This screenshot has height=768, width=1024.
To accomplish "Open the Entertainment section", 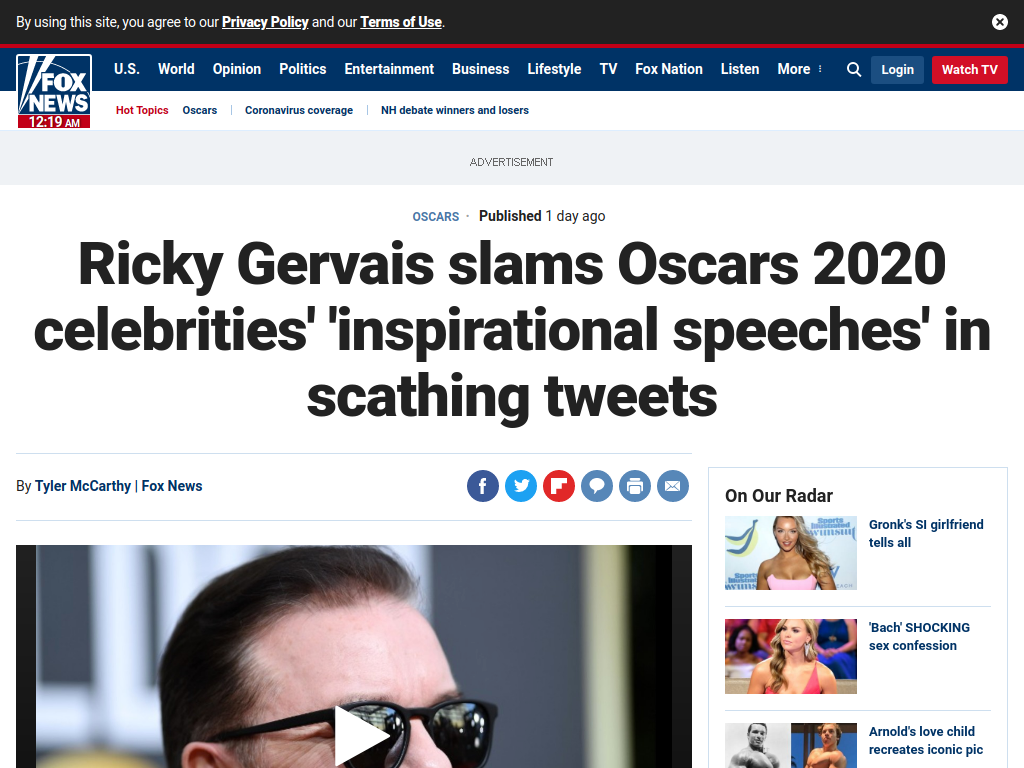I will [x=389, y=69].
